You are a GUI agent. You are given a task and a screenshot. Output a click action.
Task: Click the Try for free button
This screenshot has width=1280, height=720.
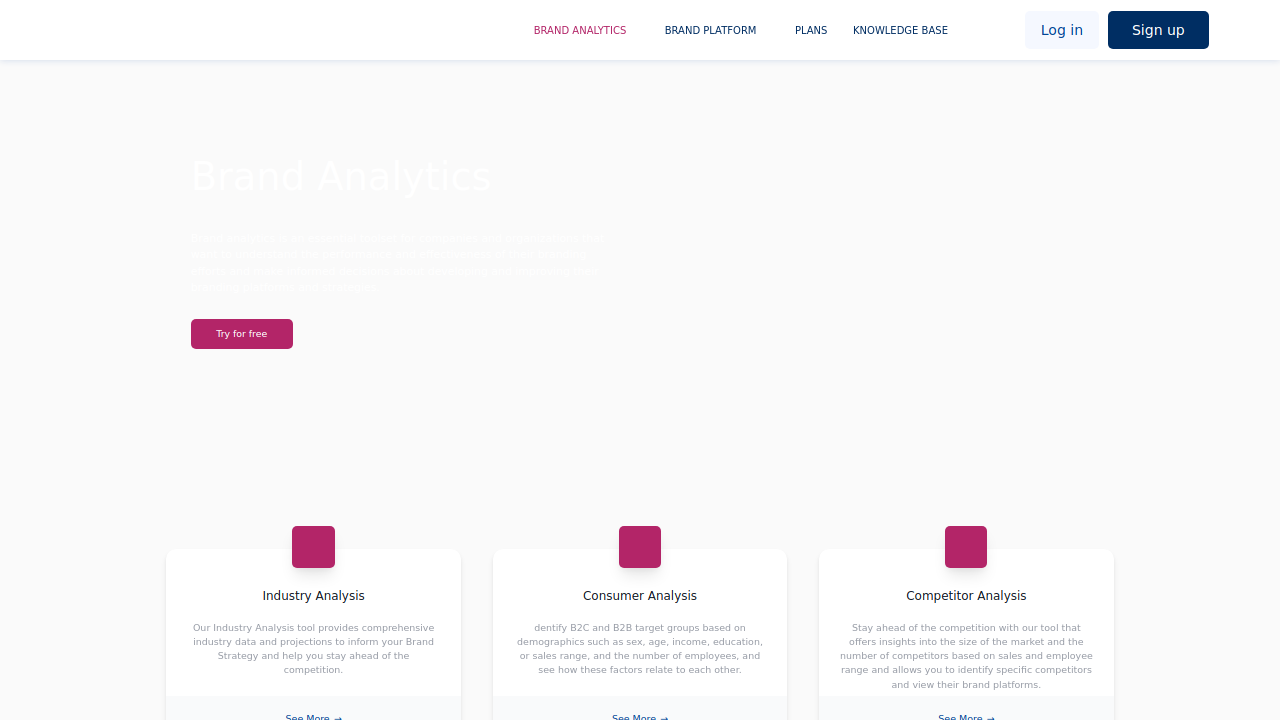pos(242,334)
